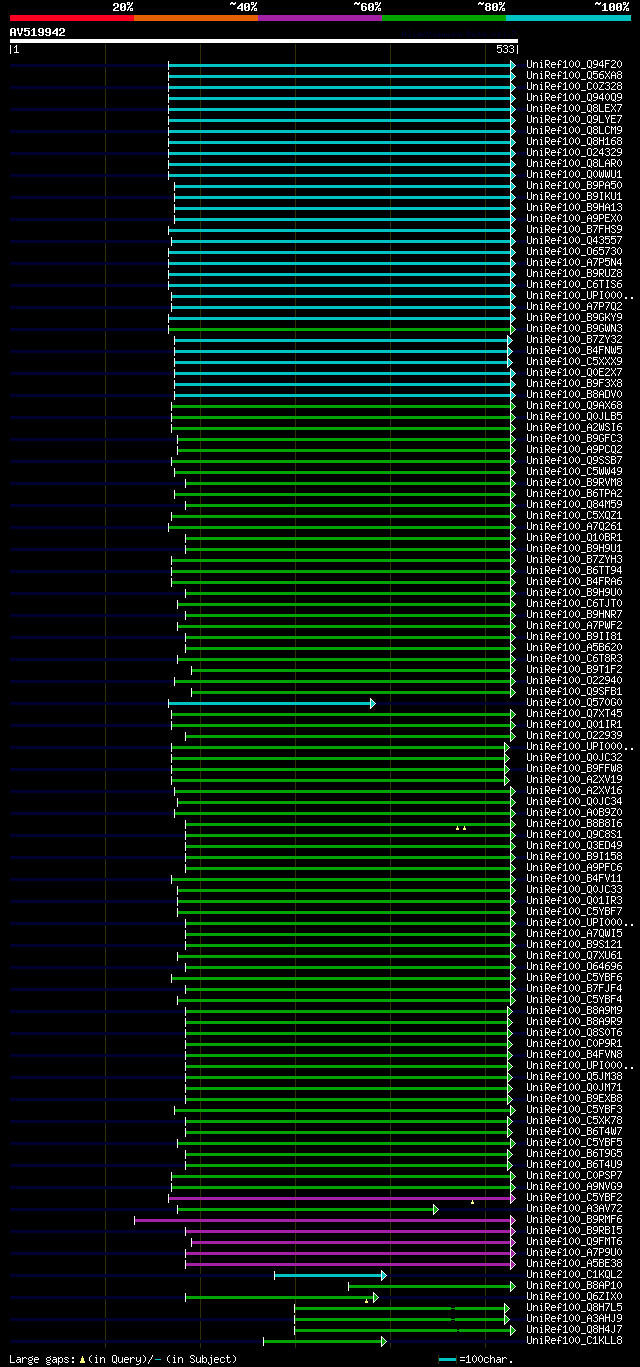Click the long purple bar of B9RMF6
This screenshot has width=640, height=1367.
tap(325, 1220)
